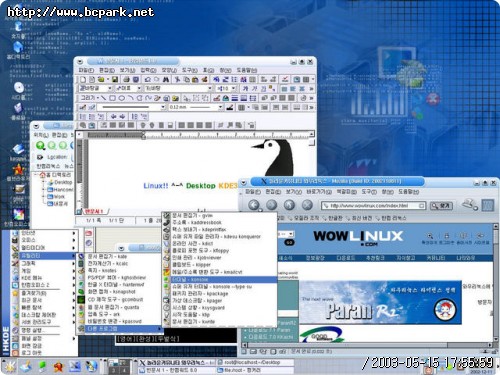This screenshot has width=500, height=375.
Task: Click the Hancom Word taskbar button
Action: coord(177,370)
